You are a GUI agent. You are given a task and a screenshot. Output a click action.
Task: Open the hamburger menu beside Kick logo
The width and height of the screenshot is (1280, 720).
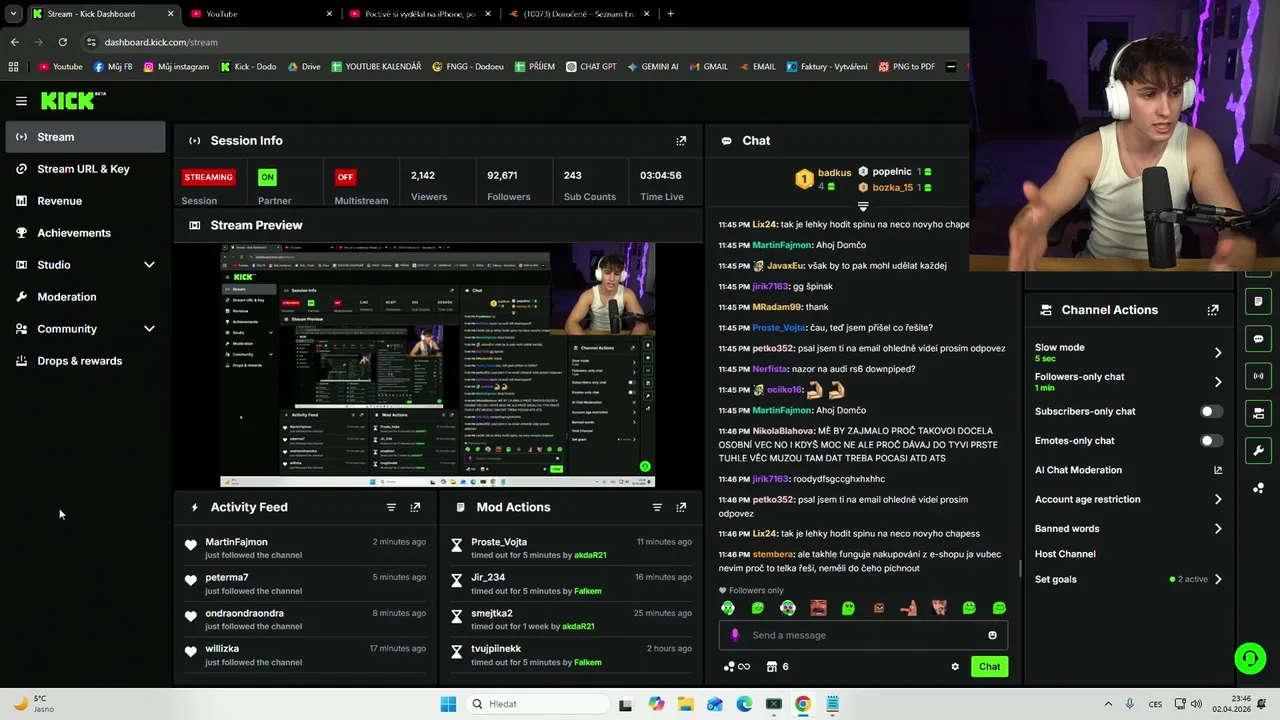[x=21, y=101]
